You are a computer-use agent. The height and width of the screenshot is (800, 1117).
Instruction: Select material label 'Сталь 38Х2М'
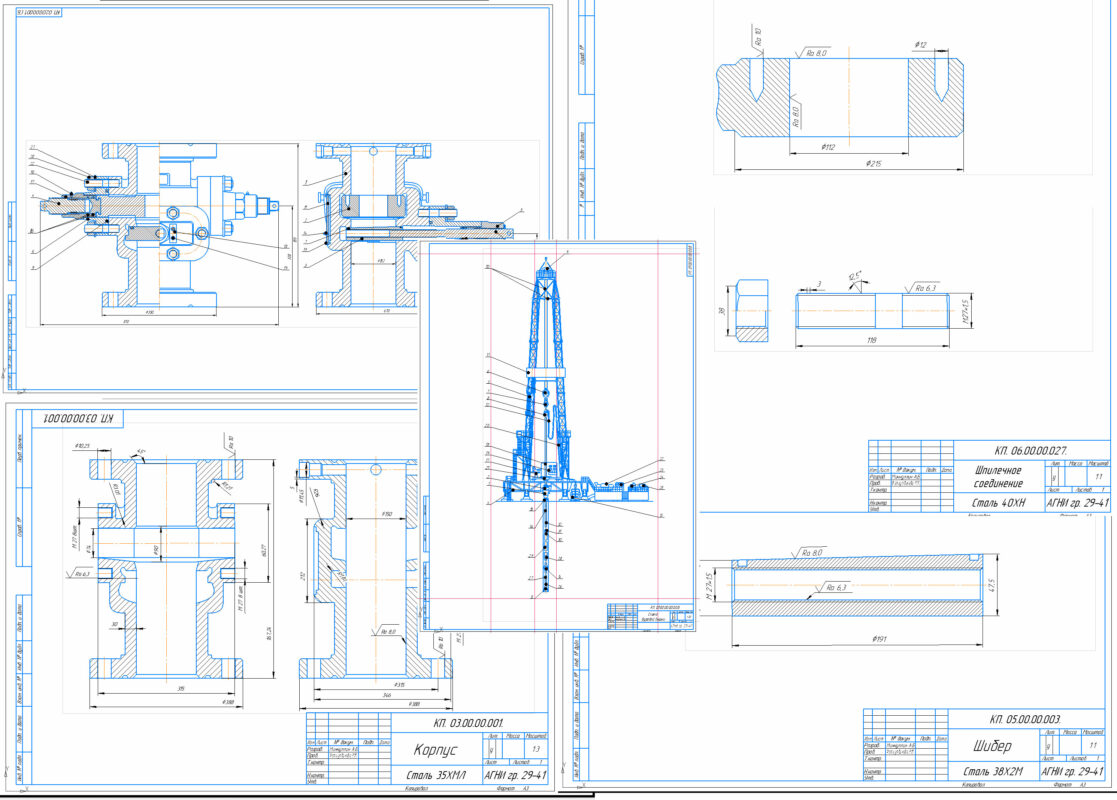point(995,772)
